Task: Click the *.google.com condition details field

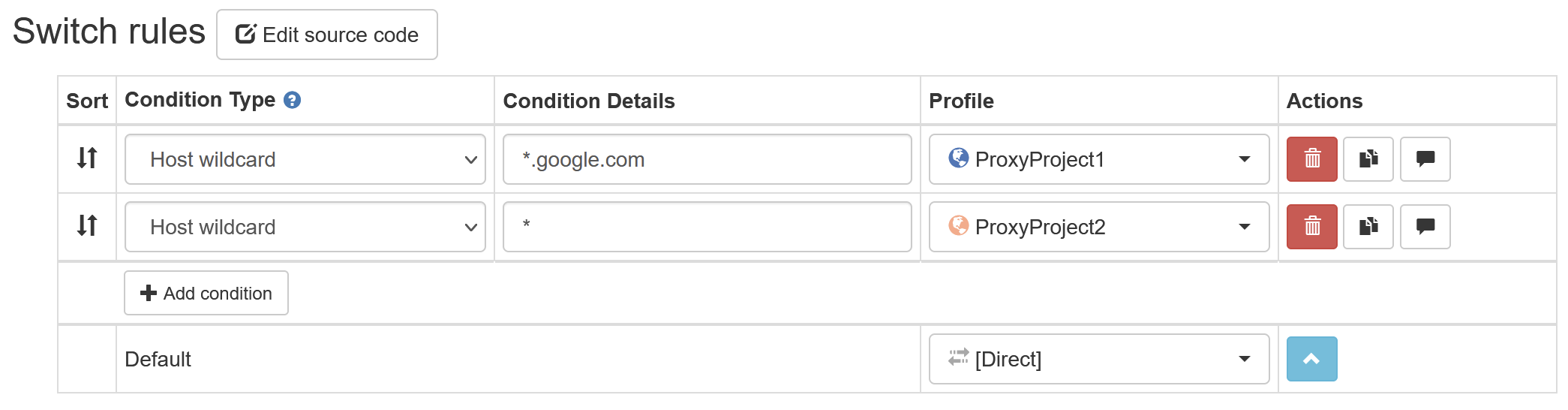Action: [707, 159]
